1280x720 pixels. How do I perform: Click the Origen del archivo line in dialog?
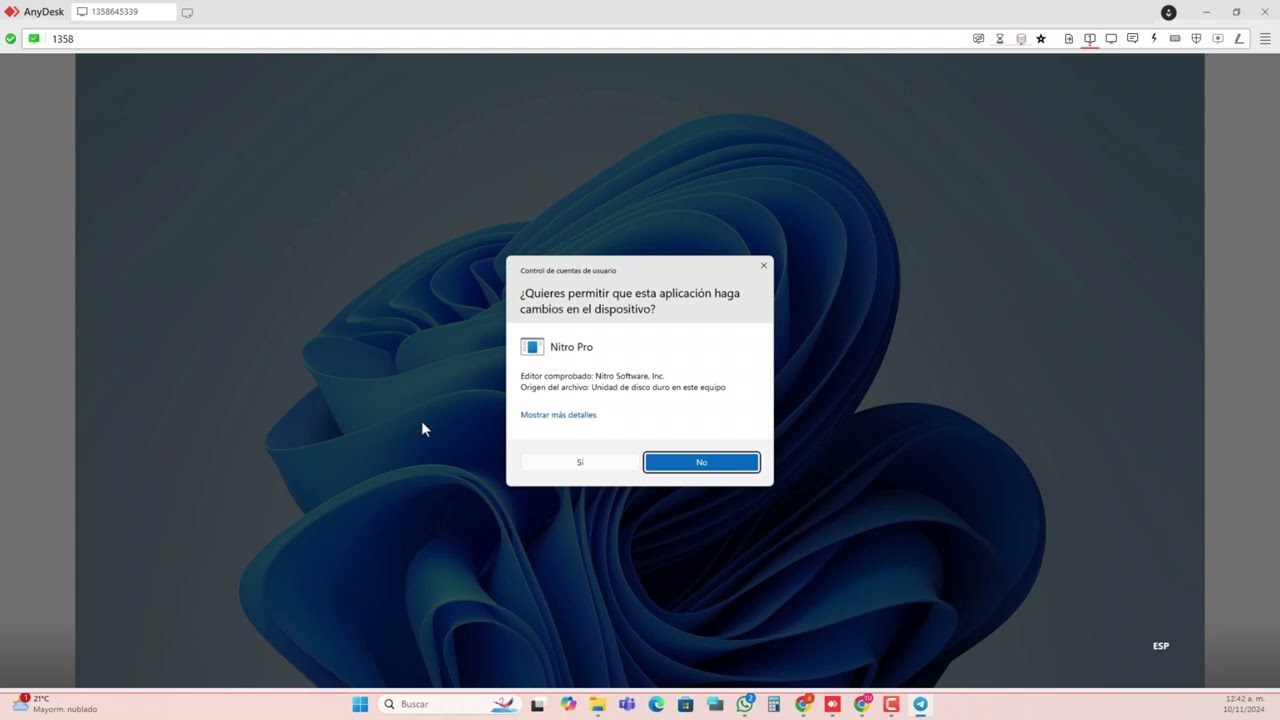click(623, 387)
